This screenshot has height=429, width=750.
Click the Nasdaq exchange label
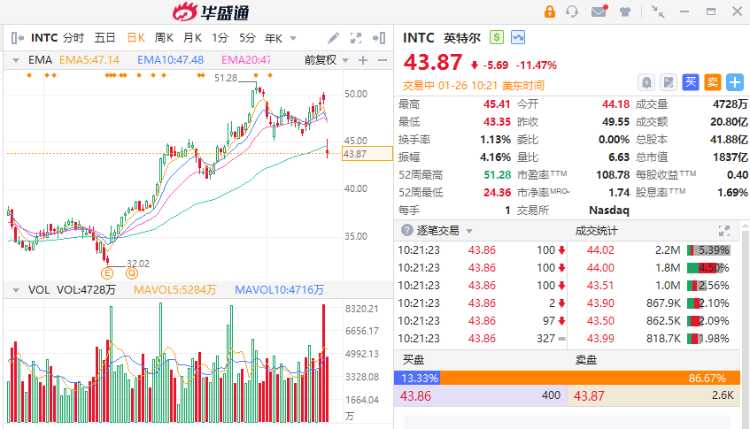click(609, 210)
